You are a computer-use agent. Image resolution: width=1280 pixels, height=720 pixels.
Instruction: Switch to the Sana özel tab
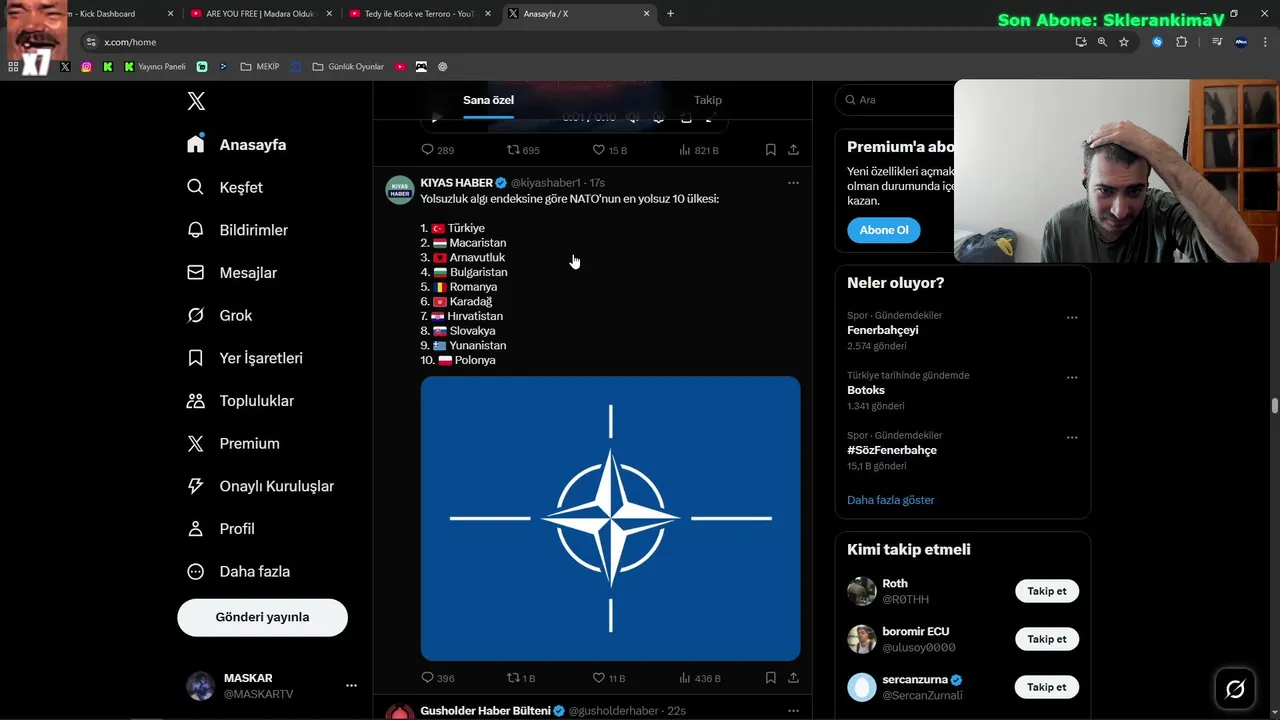tap(488, 100)
